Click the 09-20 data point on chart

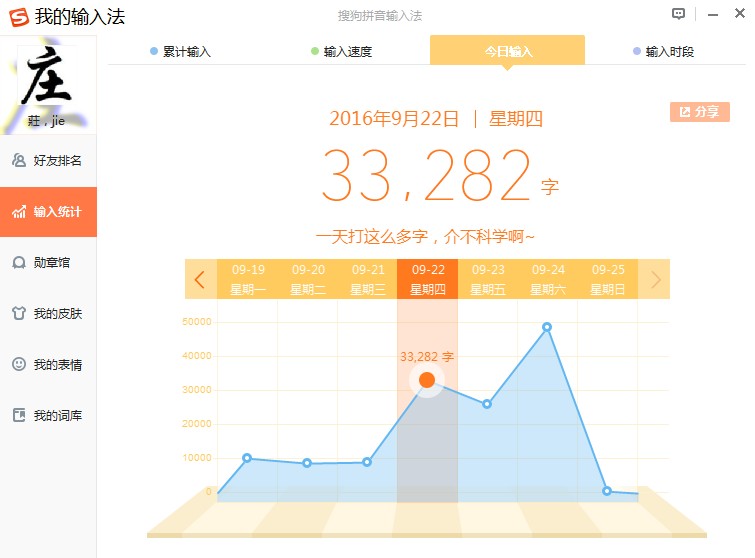coord(307,463)
